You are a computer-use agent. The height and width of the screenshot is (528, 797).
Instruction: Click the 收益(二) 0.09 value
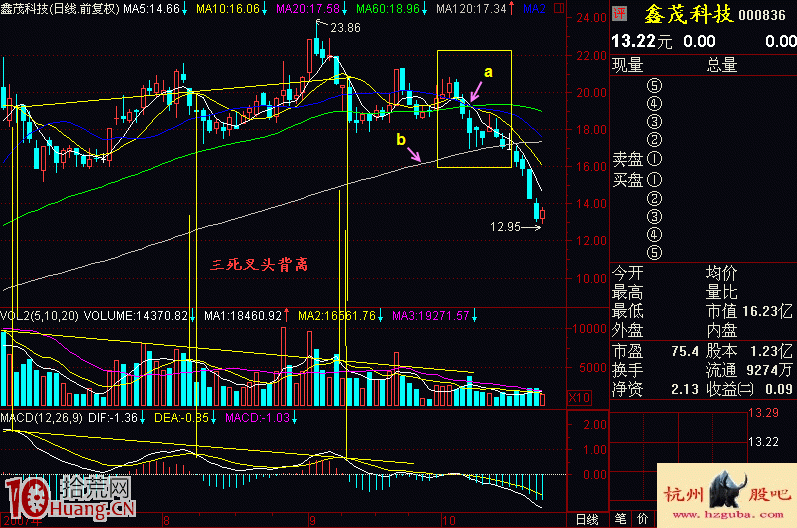pos(749,389)
